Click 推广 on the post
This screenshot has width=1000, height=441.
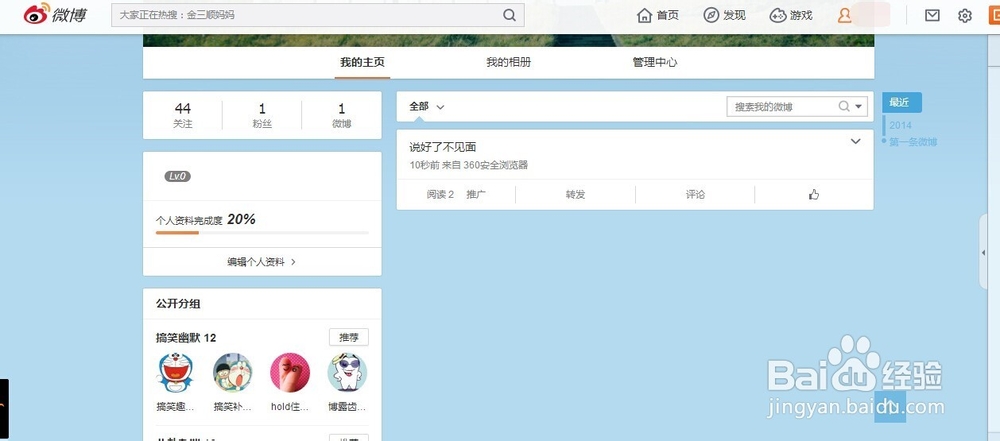pos(476,195)
